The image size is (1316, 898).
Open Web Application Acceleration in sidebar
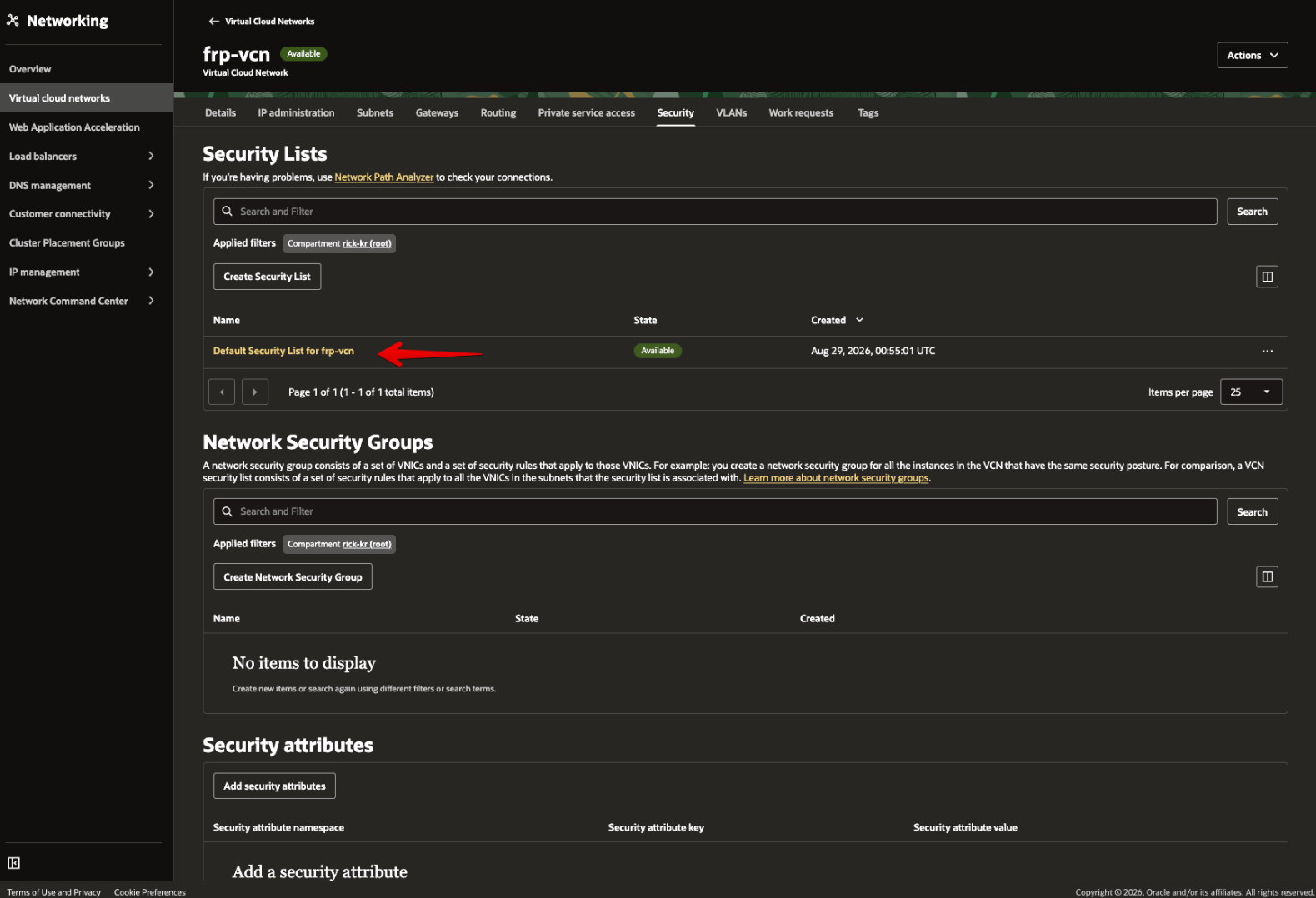(74, 127)
